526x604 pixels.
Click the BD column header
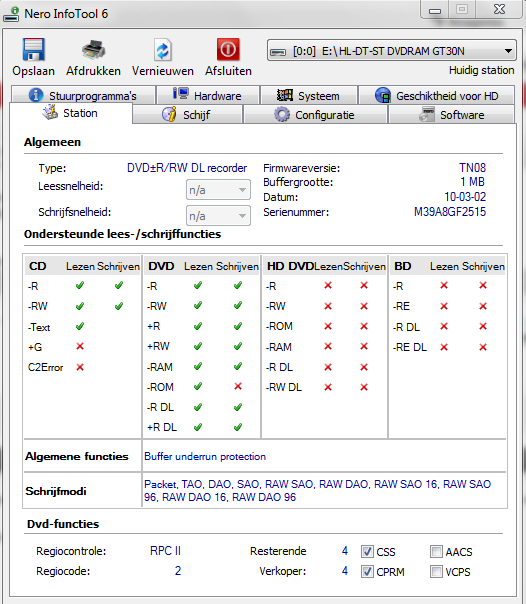(403, 266)
